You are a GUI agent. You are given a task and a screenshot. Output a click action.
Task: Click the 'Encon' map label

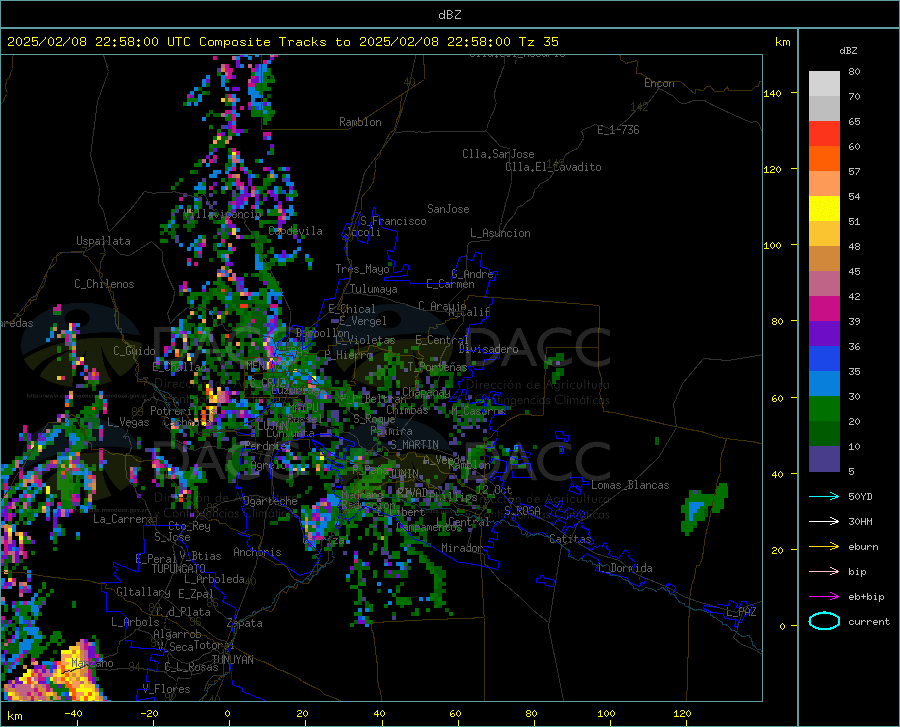(x=659, y=83)
